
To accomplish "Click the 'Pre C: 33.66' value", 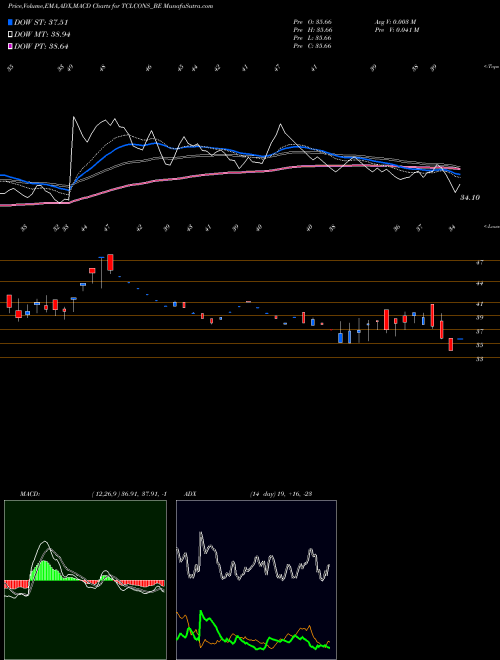I will tap(313, 46).
